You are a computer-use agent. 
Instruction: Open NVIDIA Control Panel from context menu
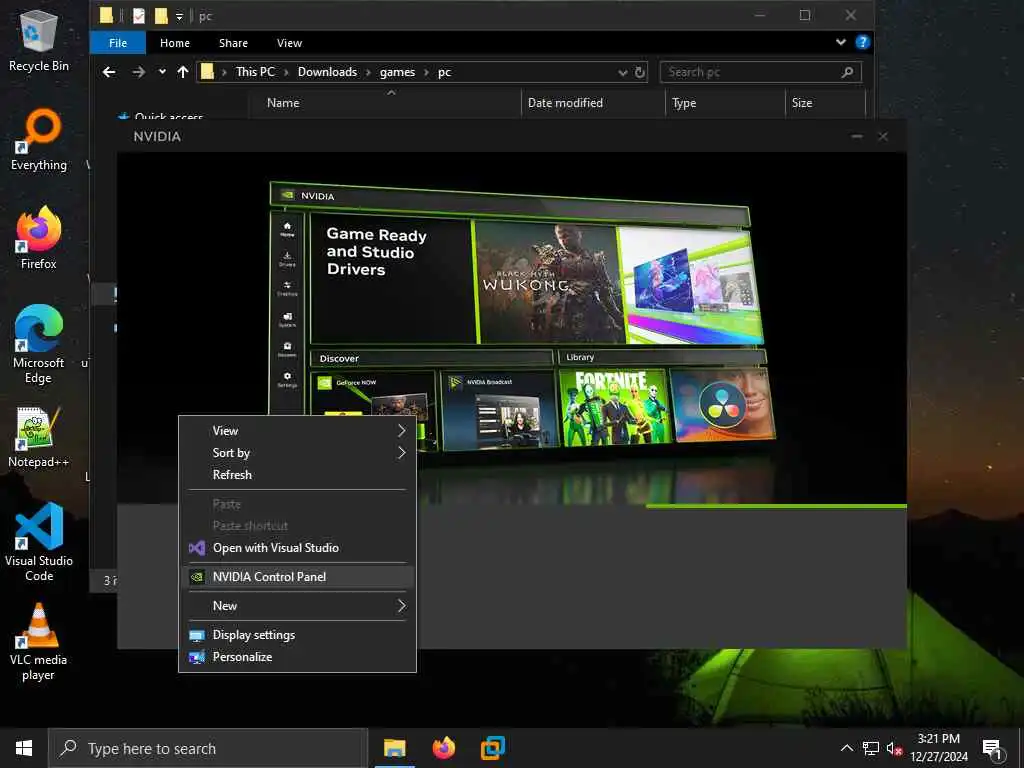[298, 577]
